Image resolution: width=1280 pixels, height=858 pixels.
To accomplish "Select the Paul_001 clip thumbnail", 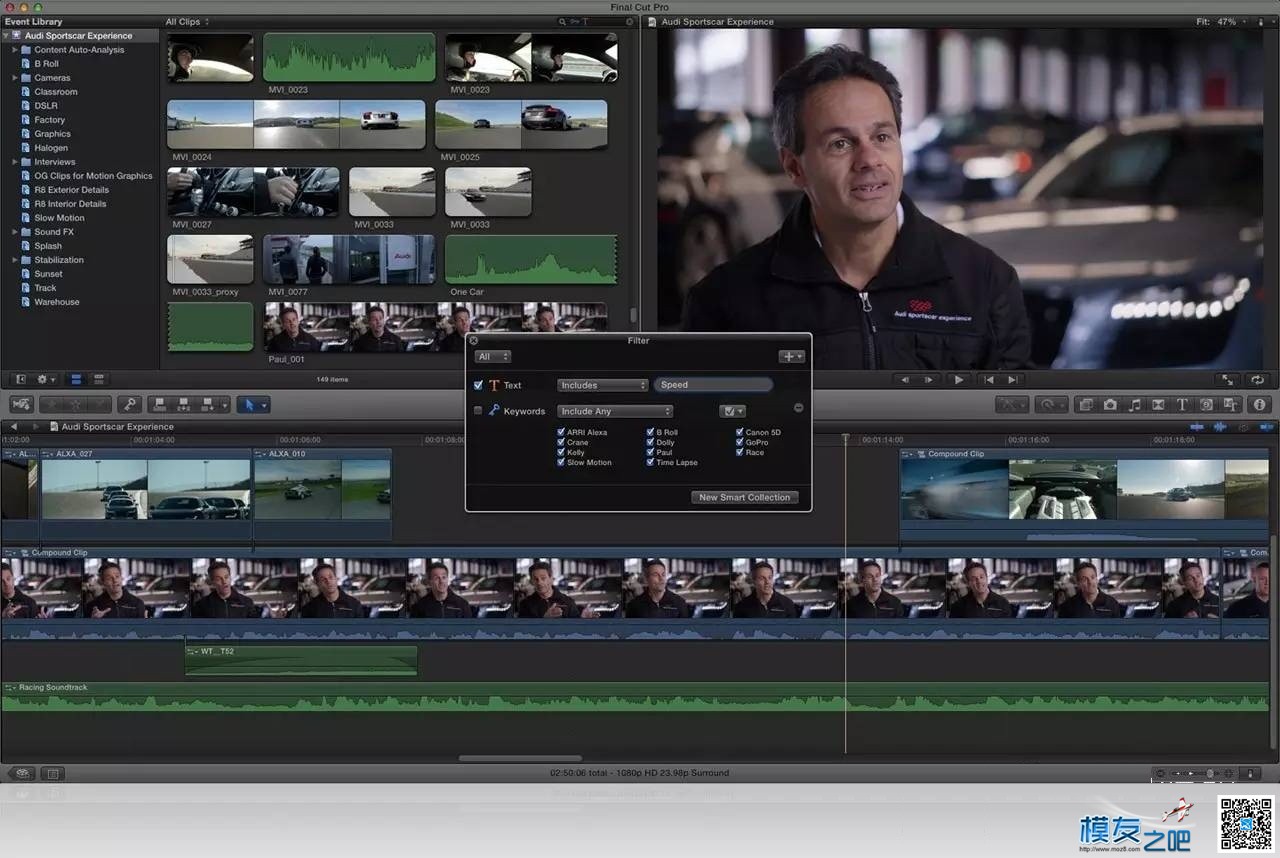I will coord(435,327).
